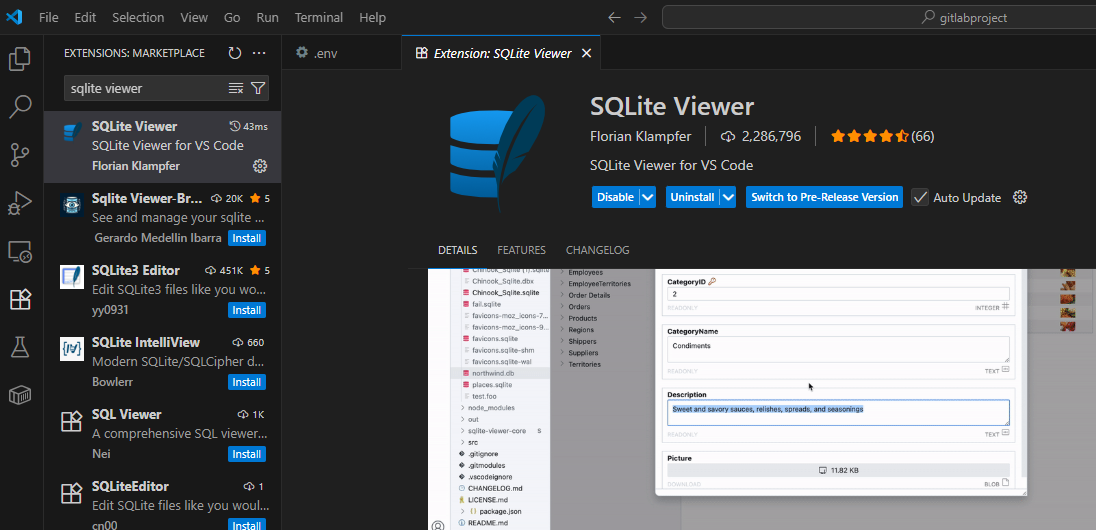Switch to the .env editor tab
The image size is (1096, 530).
point(342,53)
